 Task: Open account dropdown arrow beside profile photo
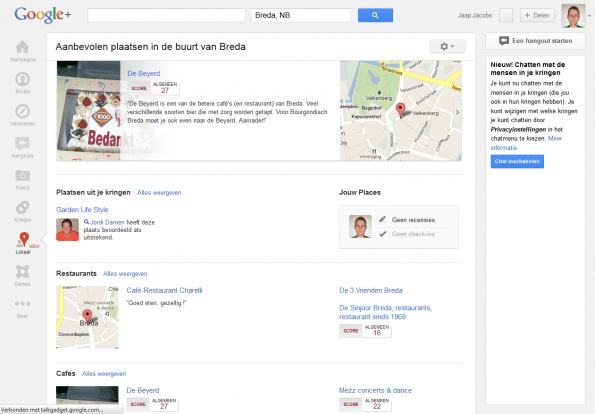click(x=589, y=16)
